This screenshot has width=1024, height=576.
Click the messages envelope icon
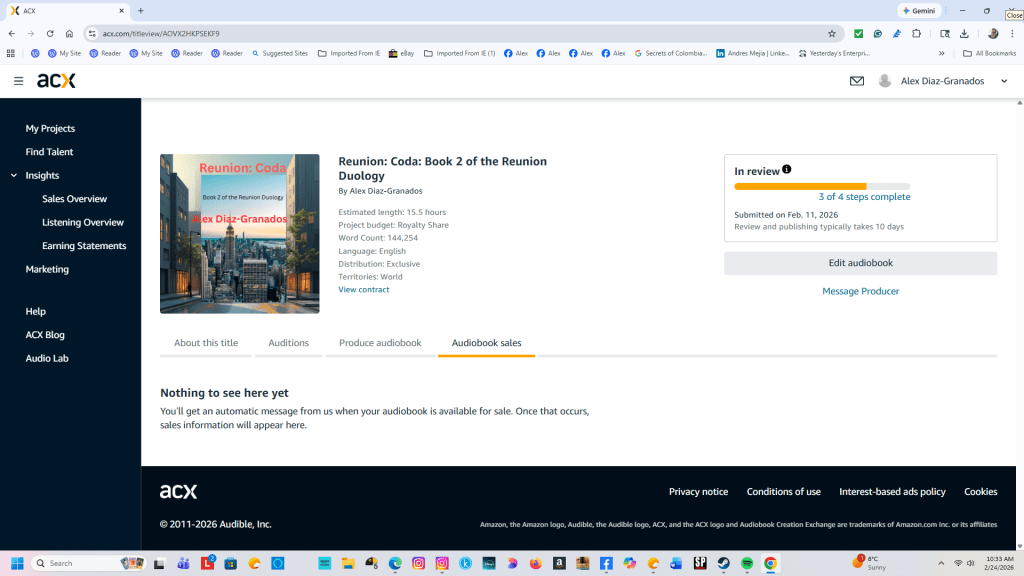point(857,81)
